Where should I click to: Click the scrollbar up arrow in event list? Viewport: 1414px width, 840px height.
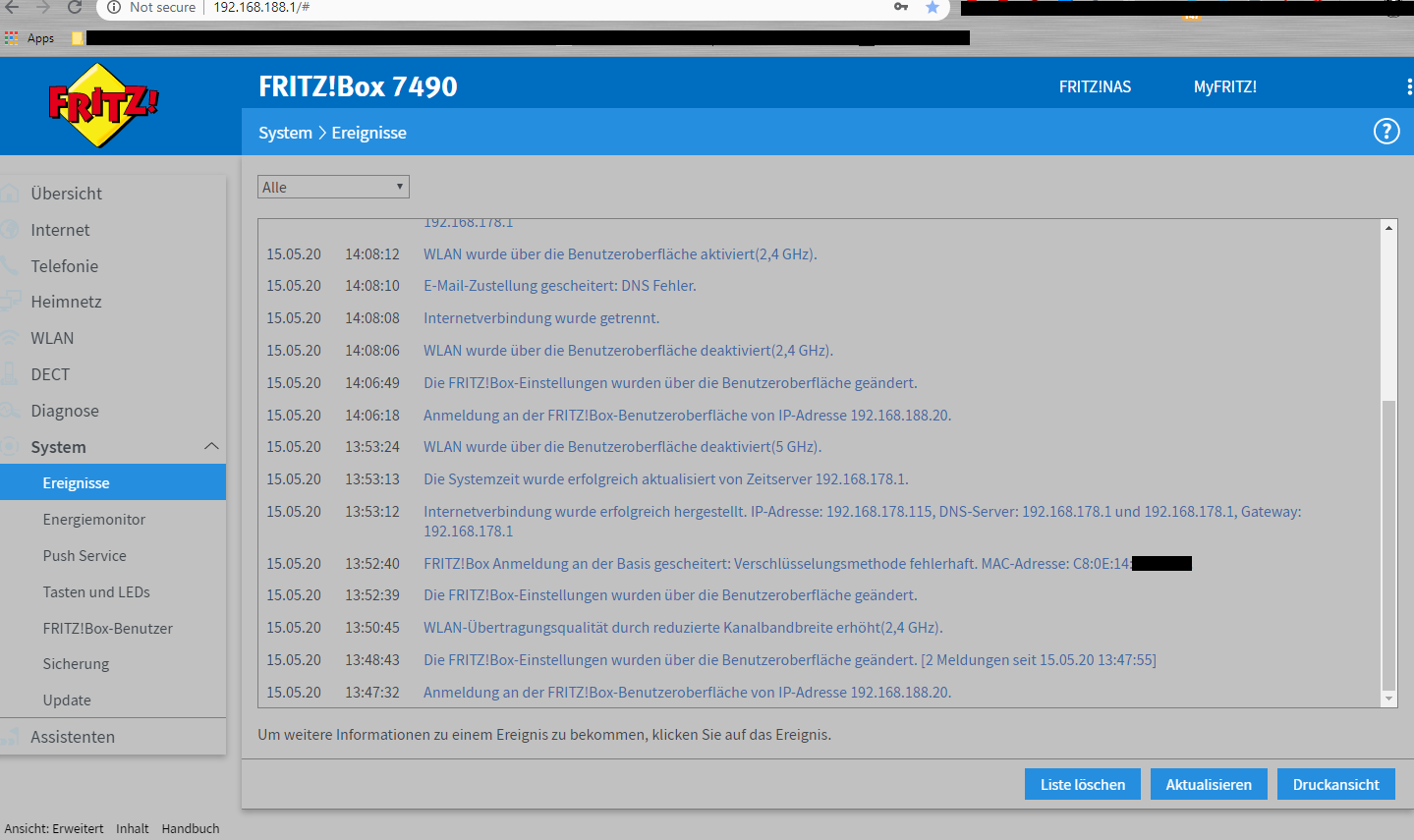click(x=1388, y=228)
